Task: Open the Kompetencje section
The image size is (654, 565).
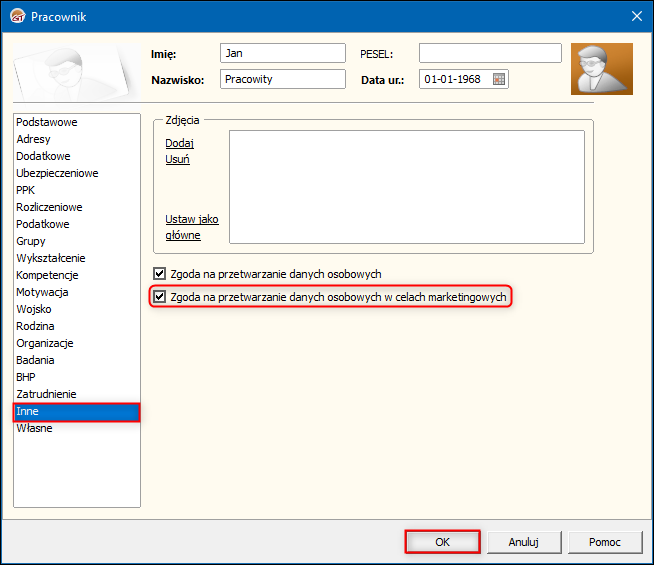Action: [77, 275]
